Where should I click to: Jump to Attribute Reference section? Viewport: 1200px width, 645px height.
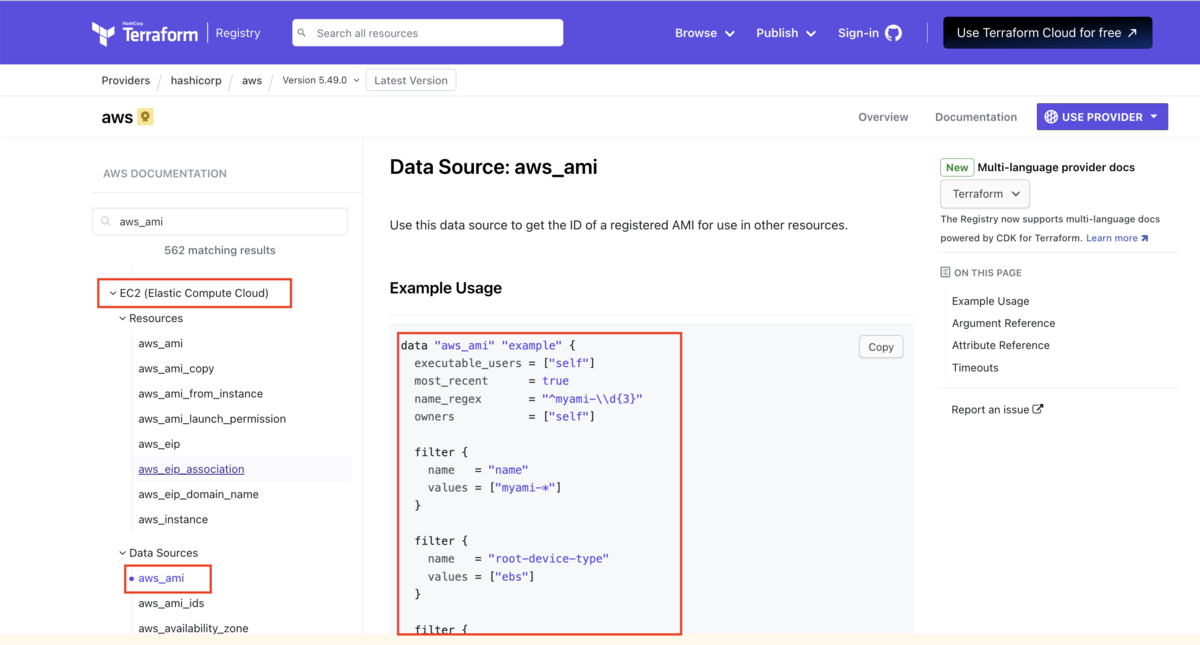click(x=1001, y=345)
